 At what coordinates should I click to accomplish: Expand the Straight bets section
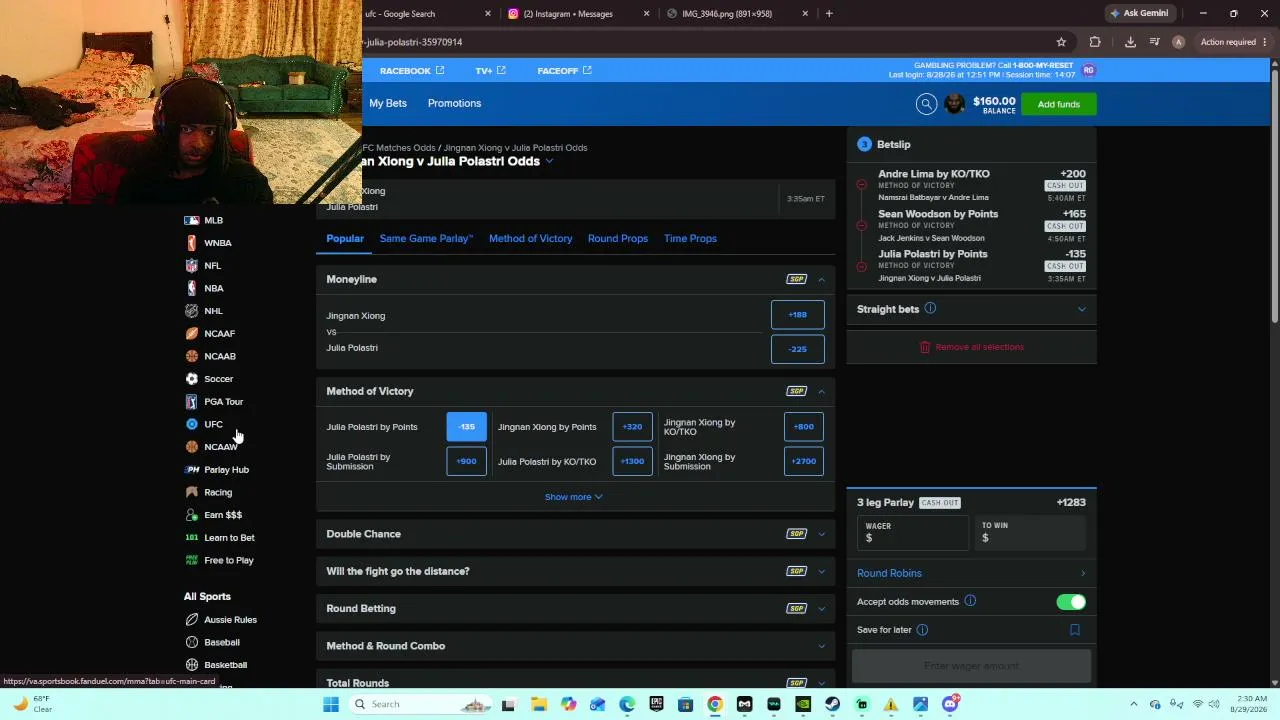coord(1081,309)
